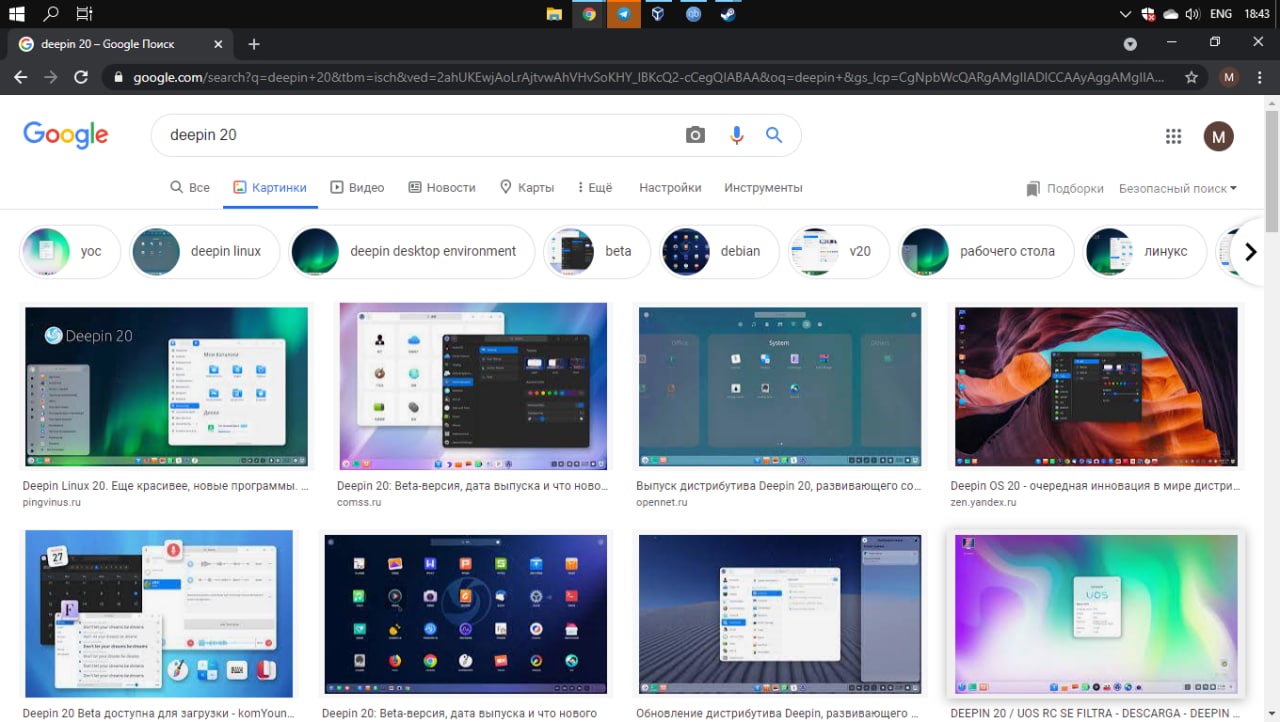This screenshot has width=1280, height=722.
Task: Open the Ещё menu
Action: click(x=594, y=187)
